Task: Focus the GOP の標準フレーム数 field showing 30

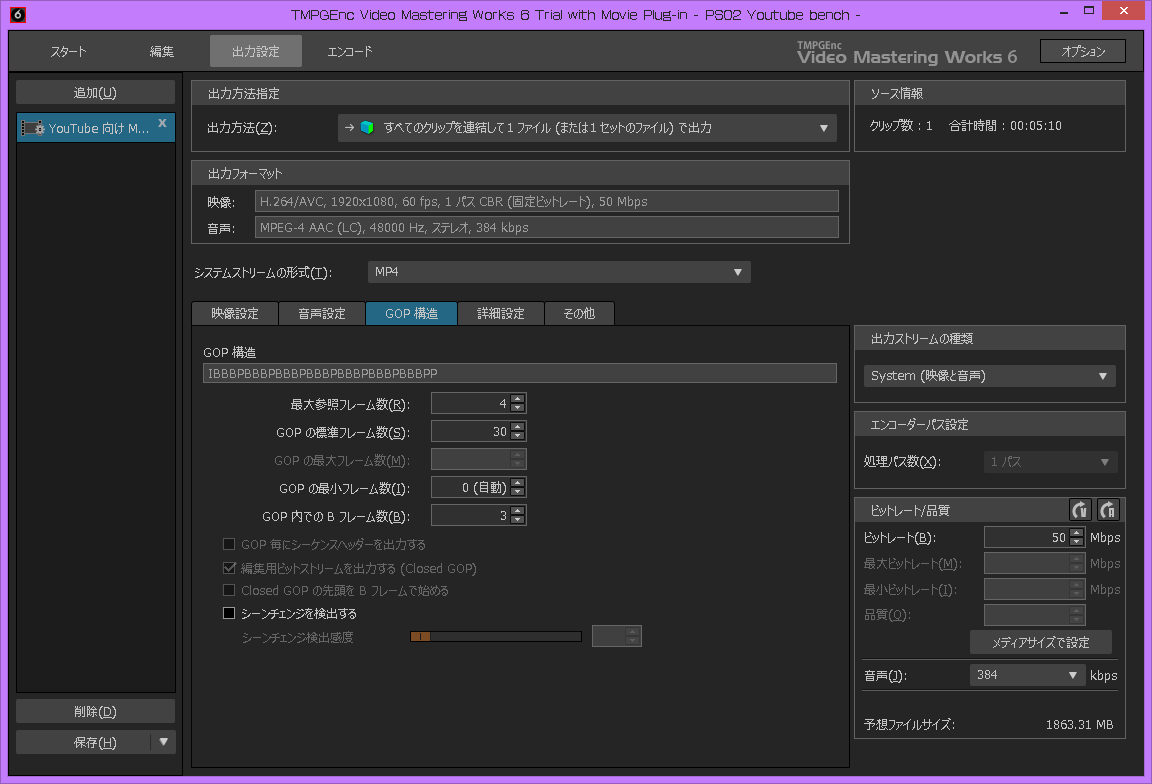Action: click(471, 431)
